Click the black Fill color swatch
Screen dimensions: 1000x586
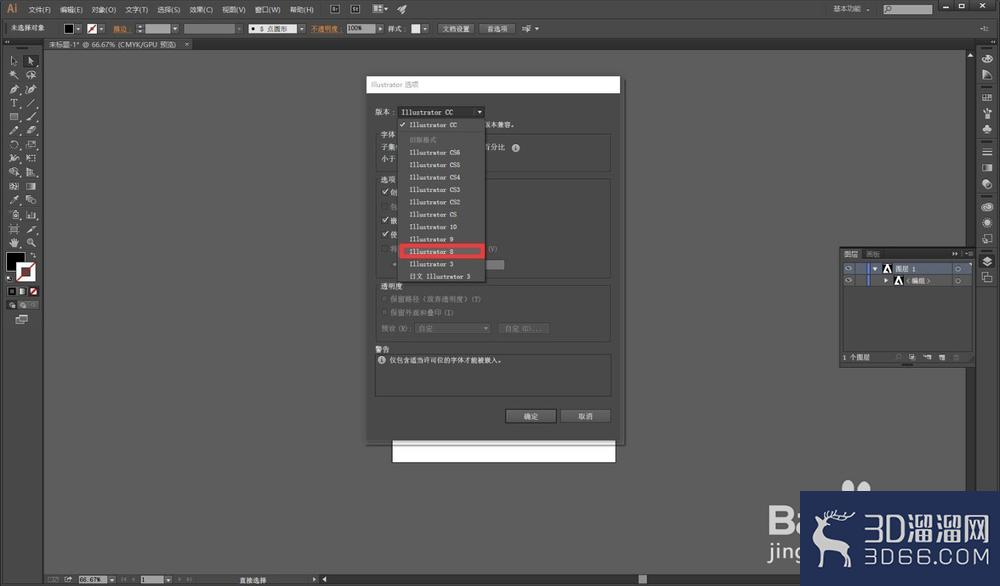click(x=15, y=262)
